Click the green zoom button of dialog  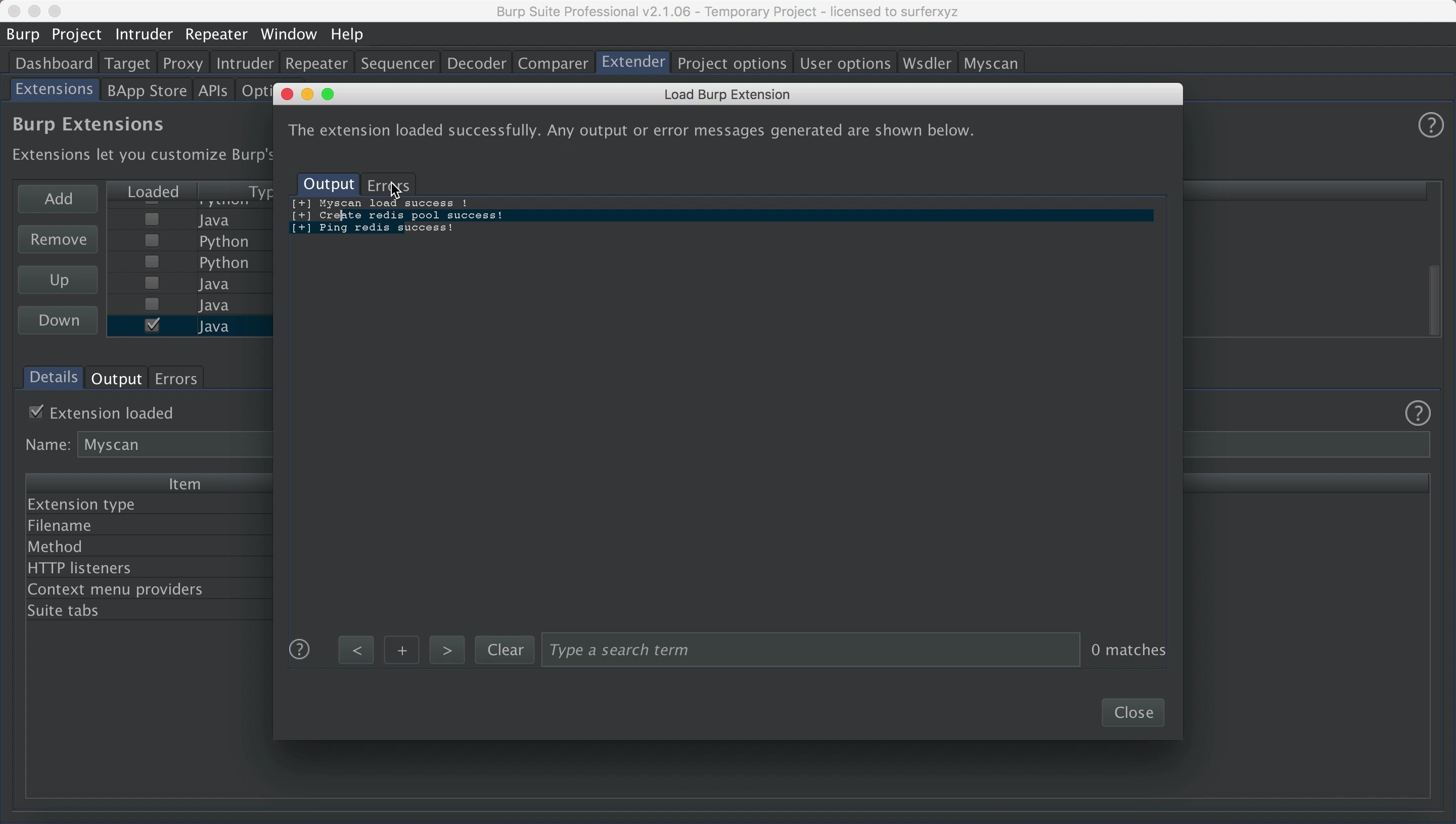(x=328, y=95)
